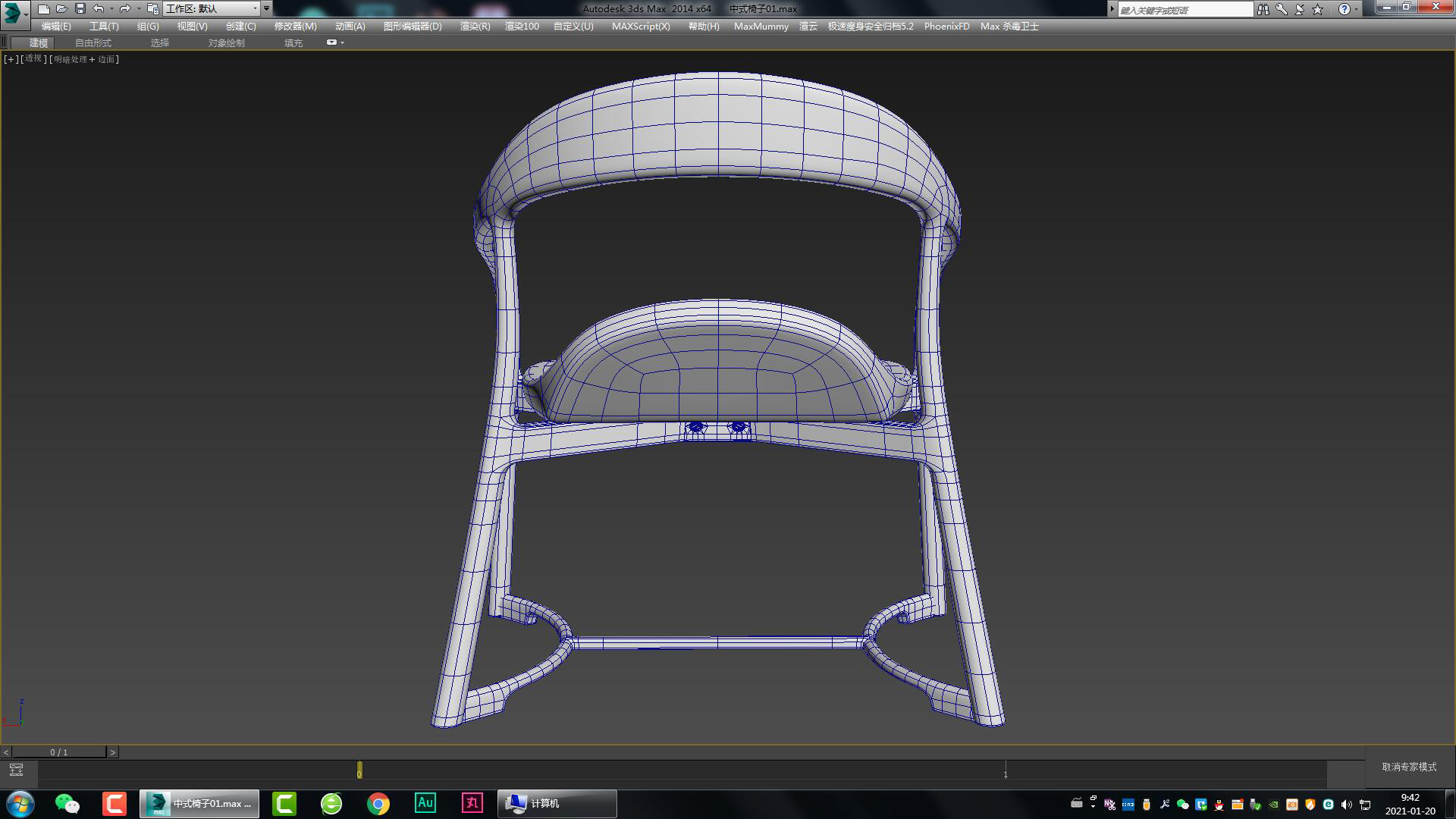Create a new scene with the New icon
1456x819 pixels.
[x=45, y=8]
